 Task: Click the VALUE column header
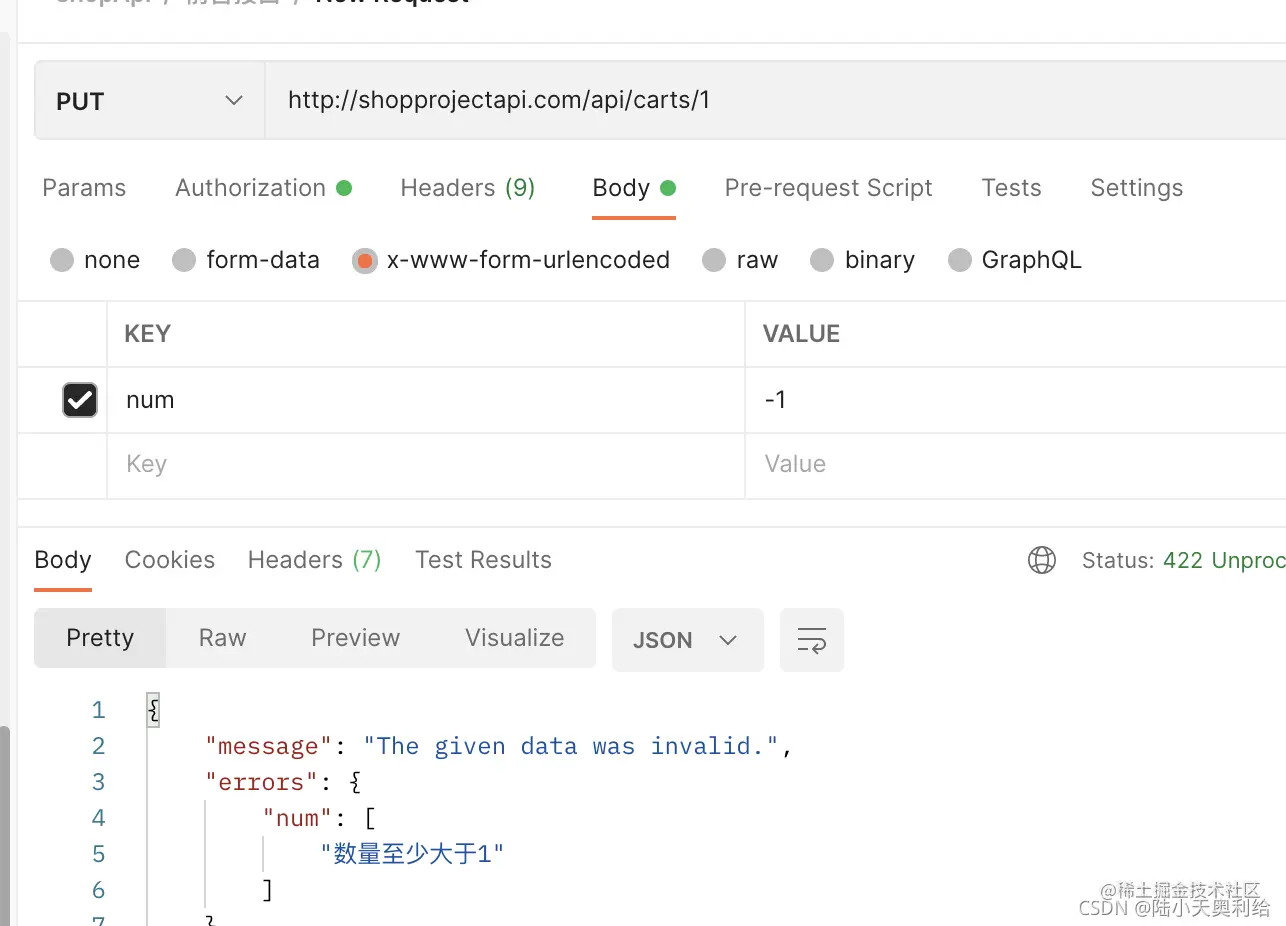[x=801, y=334]
